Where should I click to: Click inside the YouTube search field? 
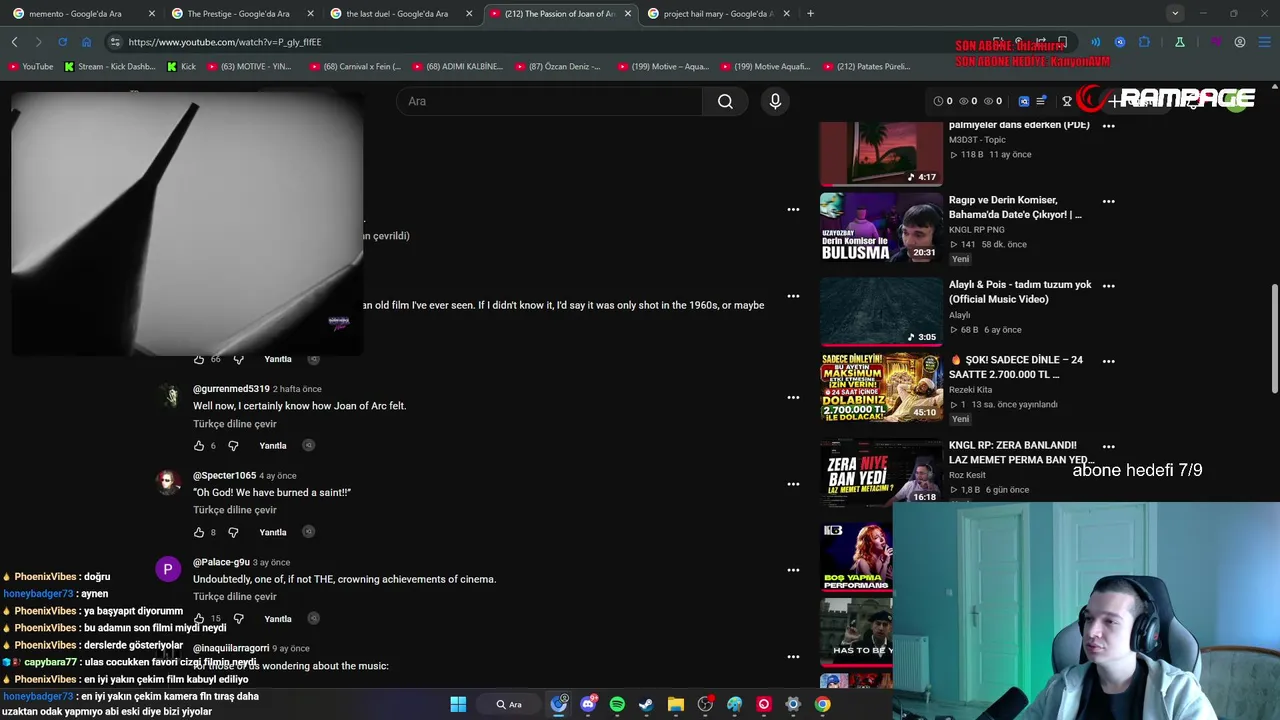pyautogui.click(x=550, y=101)
